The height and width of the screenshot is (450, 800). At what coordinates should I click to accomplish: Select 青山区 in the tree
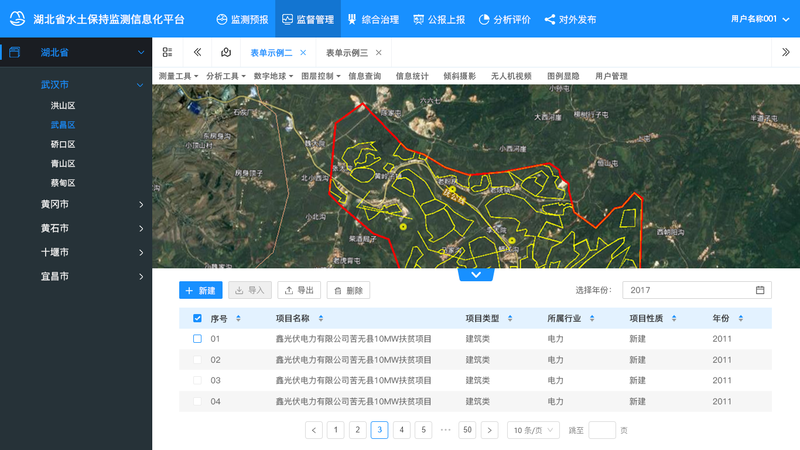(63, 164)
